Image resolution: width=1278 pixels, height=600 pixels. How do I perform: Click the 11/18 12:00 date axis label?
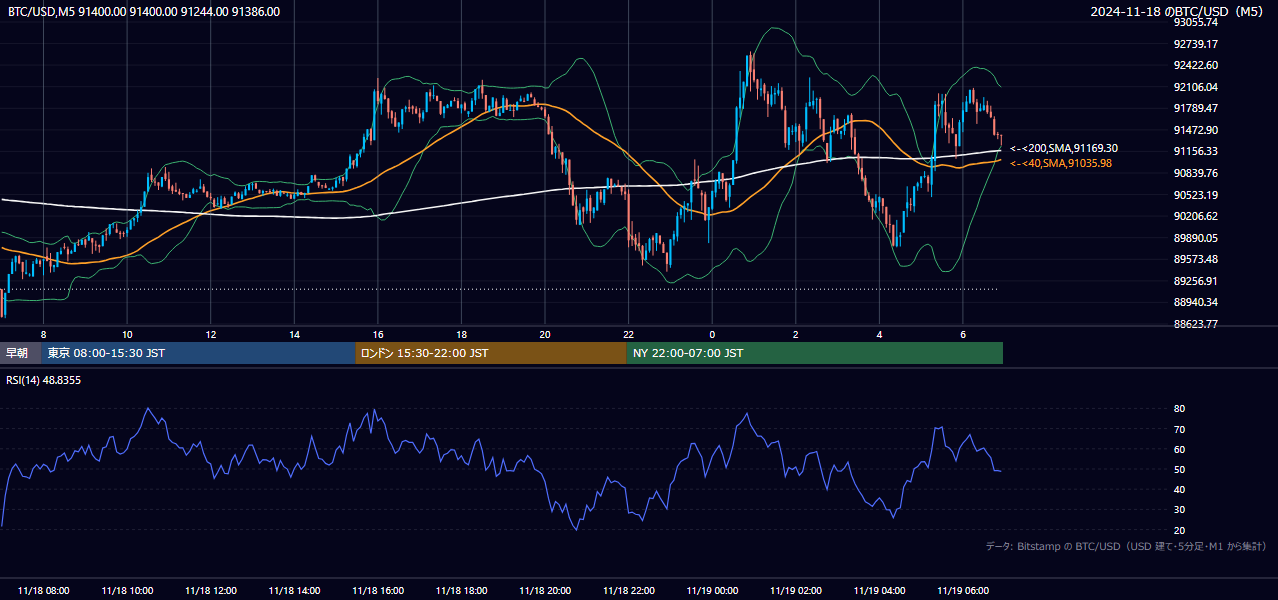[211, 591]
